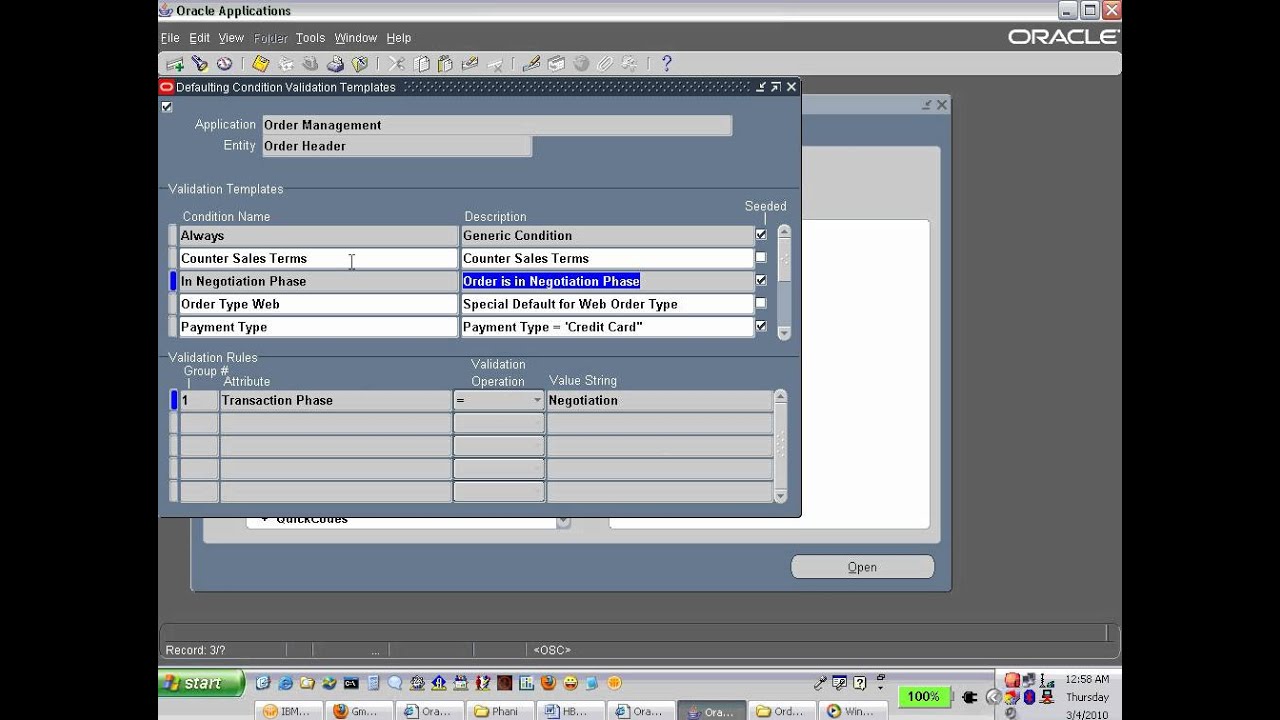Open Find with the flashlight icon
The width and height of the screenshot is (1280, 720).
(200, 63)
